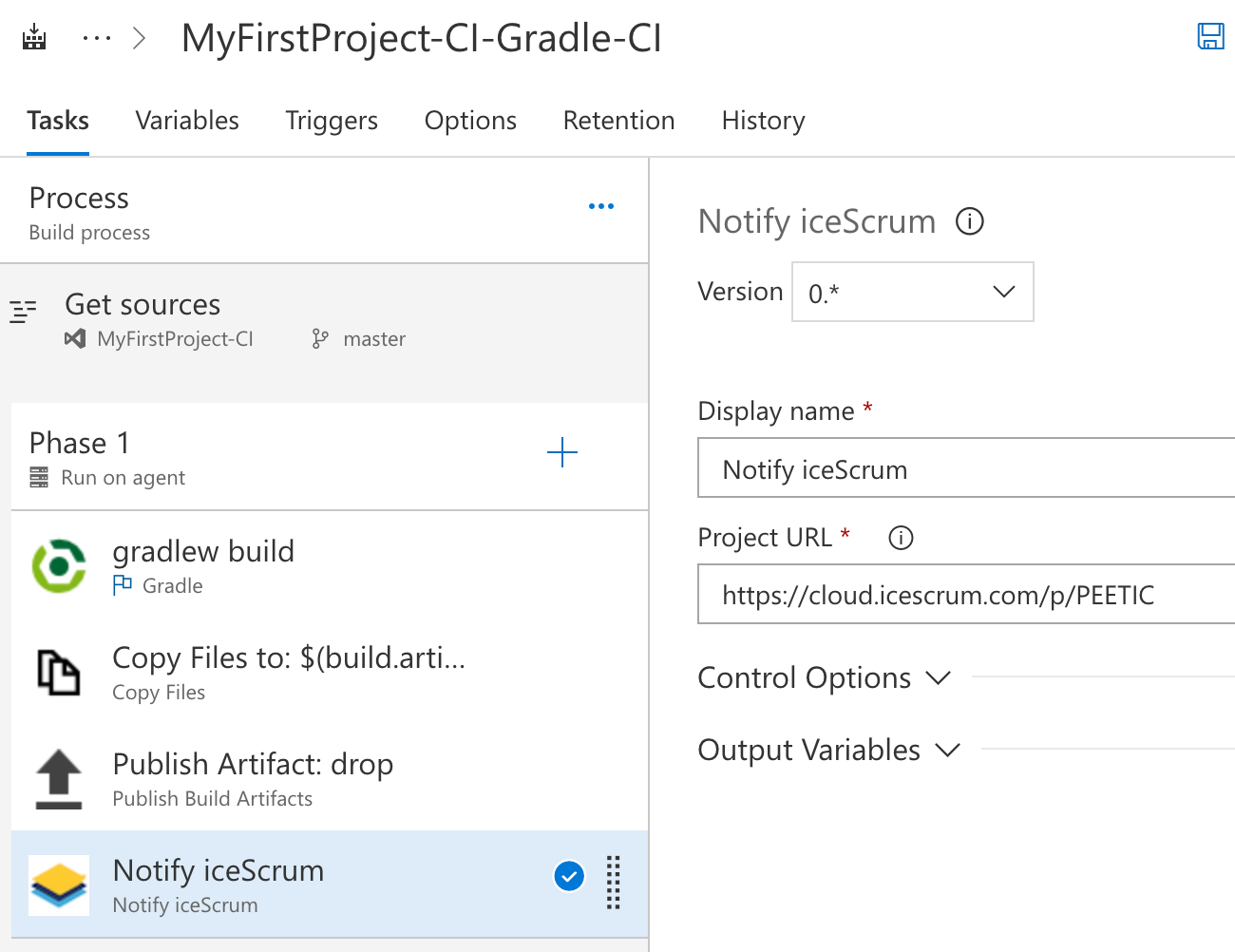Open the Version 0.* dropdown
Screen dimensions: 1235x952
click(913, 292)
